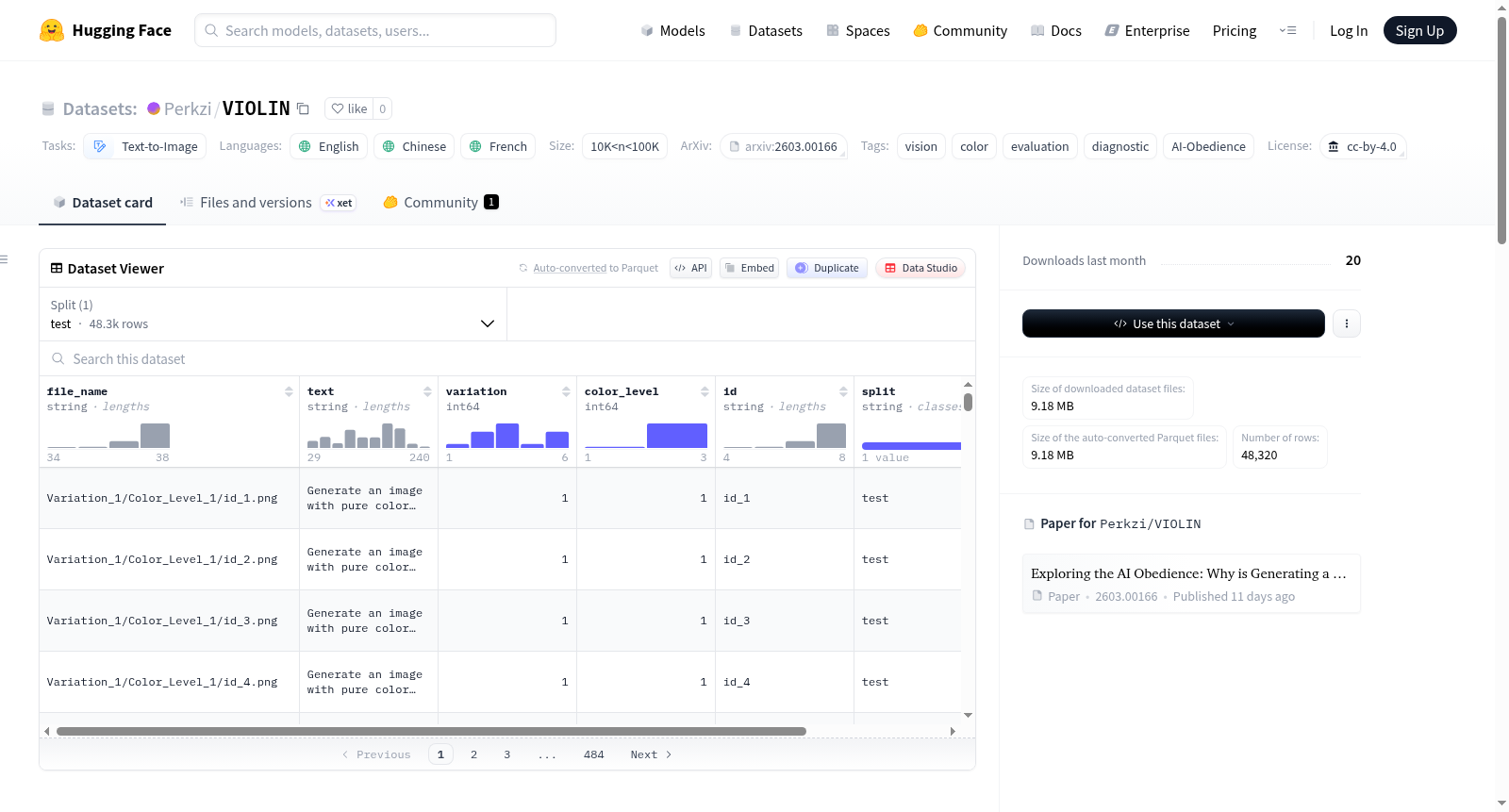Click the vision tag
Image resolution: width=1509 pixels, height=812 pixels.
(x=920, y=146)
